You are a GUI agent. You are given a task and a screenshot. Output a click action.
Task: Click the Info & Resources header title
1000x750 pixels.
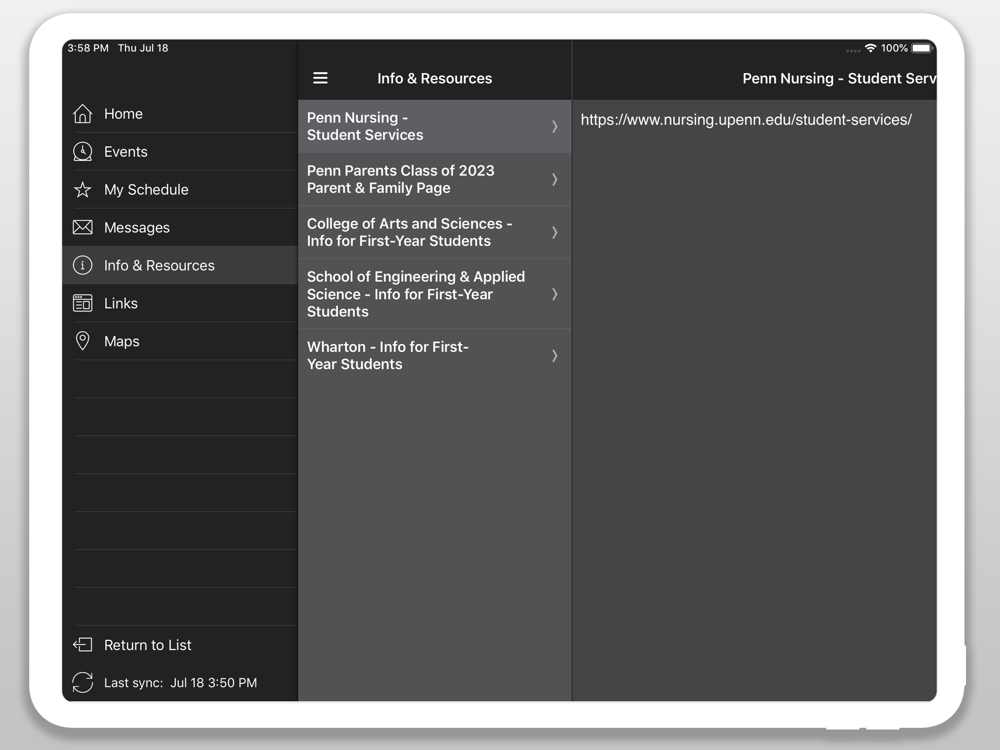(x=434, y=78)
